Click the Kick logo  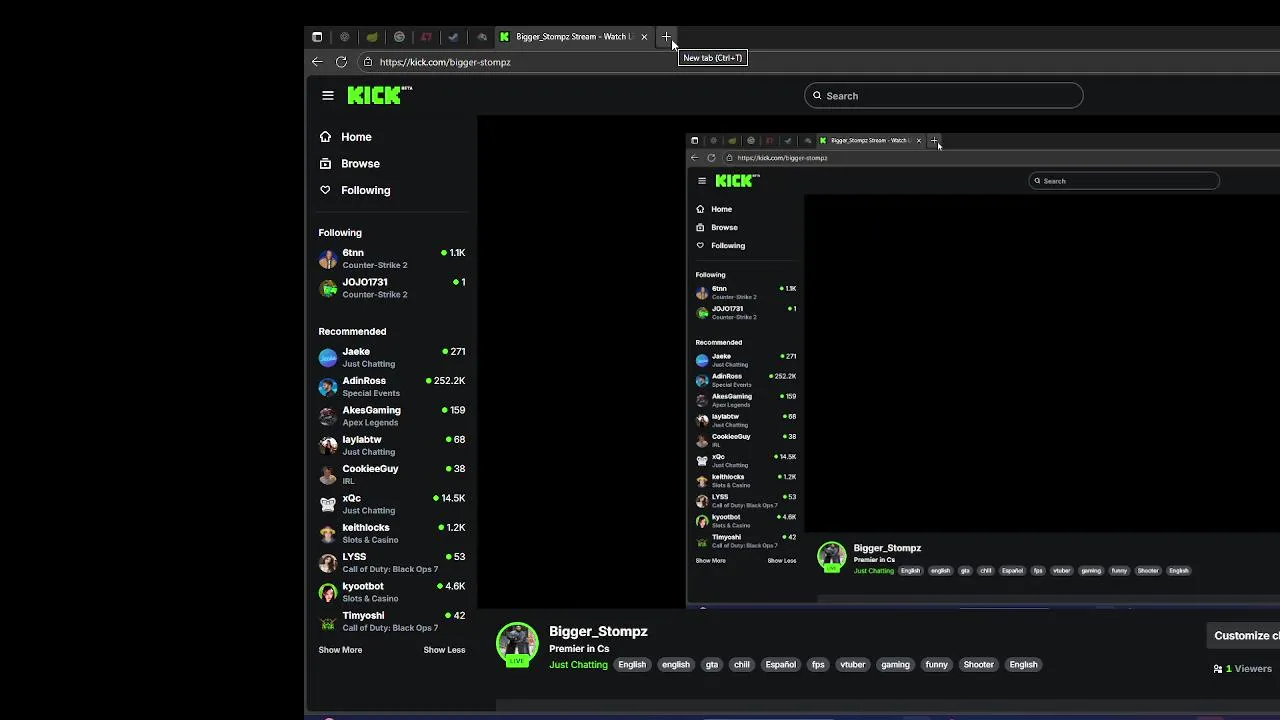[379, 95]
